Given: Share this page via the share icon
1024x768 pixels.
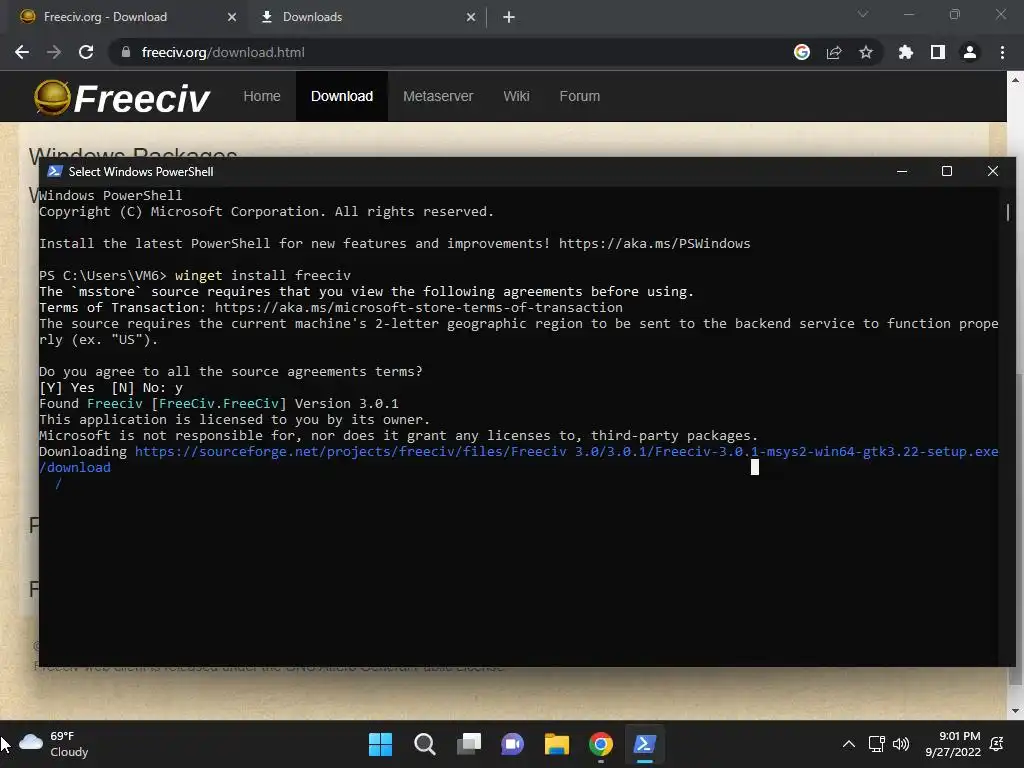Looking at the screenshot, I should [834, 52].
